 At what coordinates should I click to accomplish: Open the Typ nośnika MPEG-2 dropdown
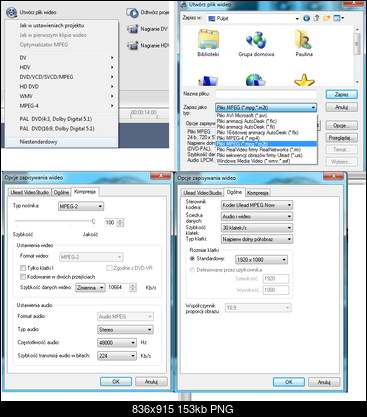pyautogui.click(x=81, y=206)
